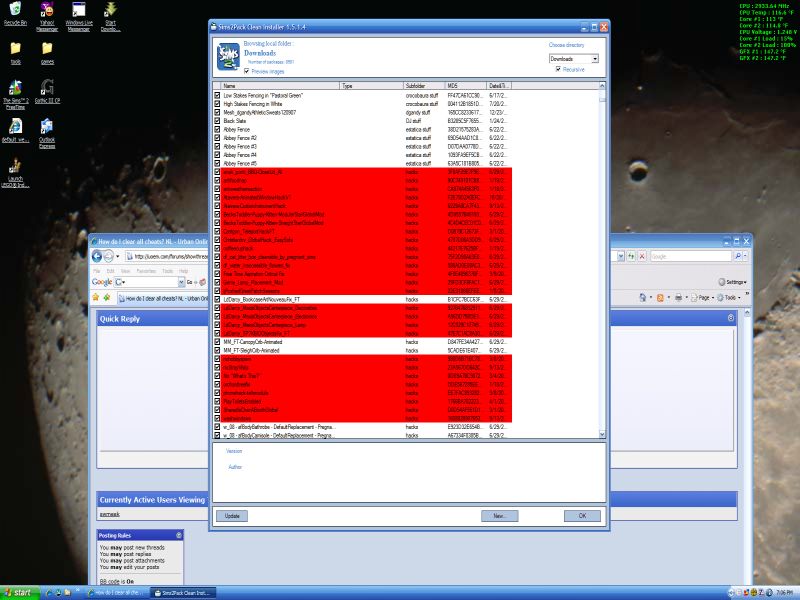Expand the Google toolbar search dropdown
The height and width of the screenshot is (600, 800).
(181, 282)
